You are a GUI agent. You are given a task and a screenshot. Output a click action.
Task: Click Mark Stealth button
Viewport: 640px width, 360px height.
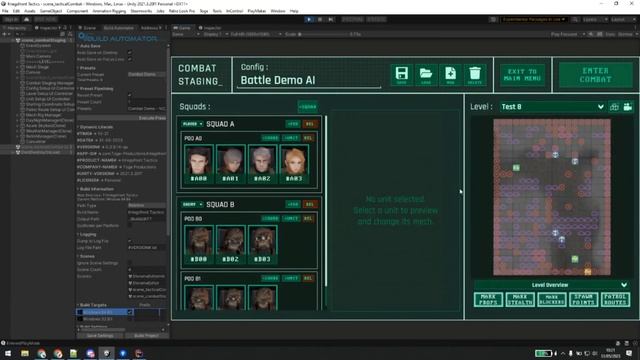click(520, 300)
